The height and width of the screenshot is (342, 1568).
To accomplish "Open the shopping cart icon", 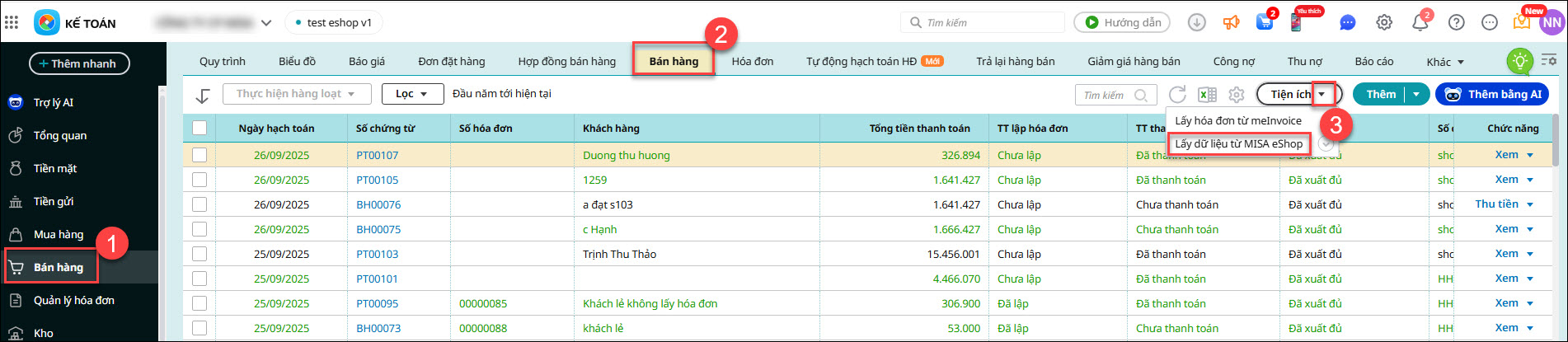I will pyautogui.click(x=1265, y=22).
